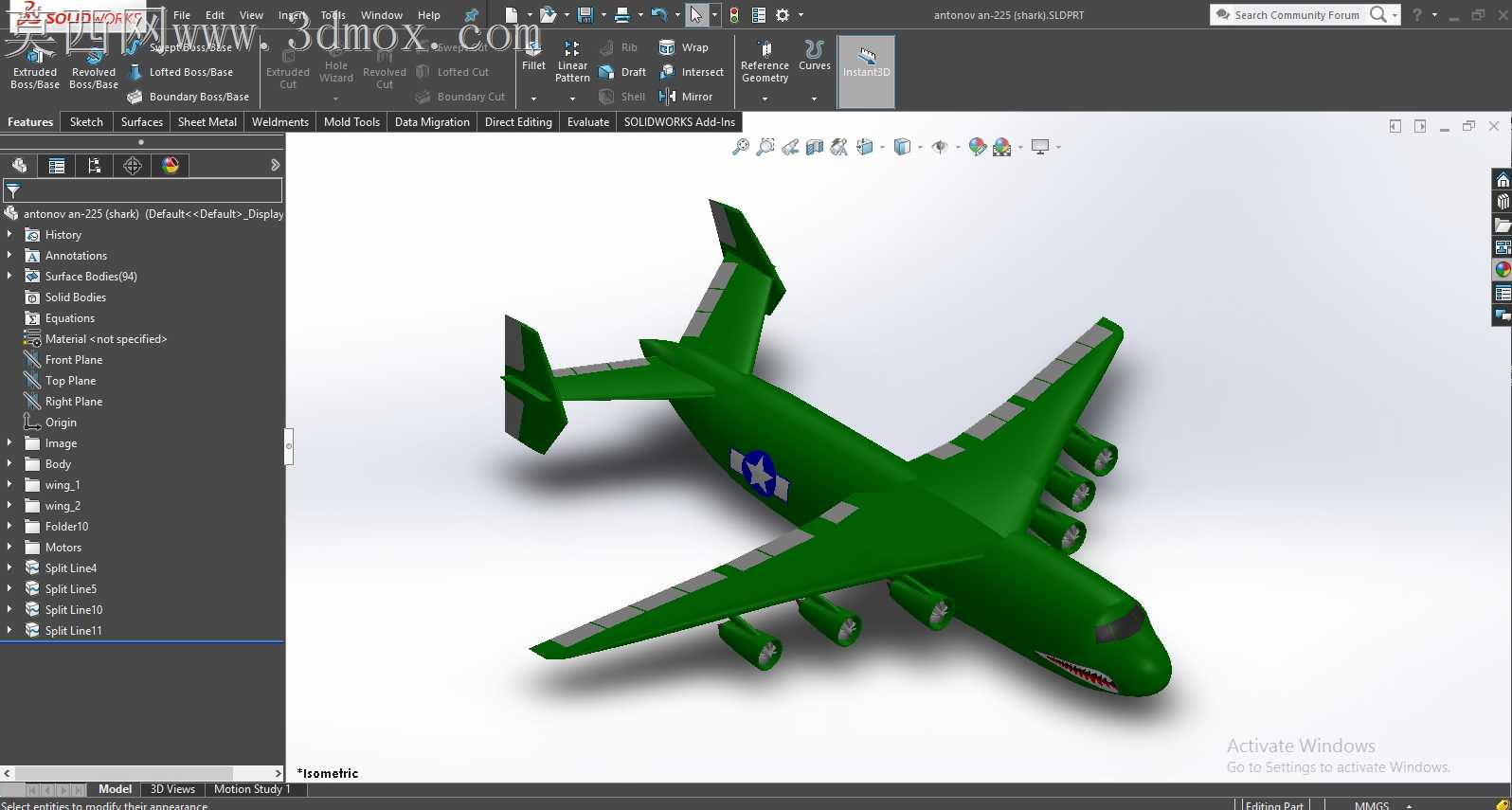This screenshot has width=1512, height=810.
Task: Activate the Mirror feature
Action: (685, 97)
